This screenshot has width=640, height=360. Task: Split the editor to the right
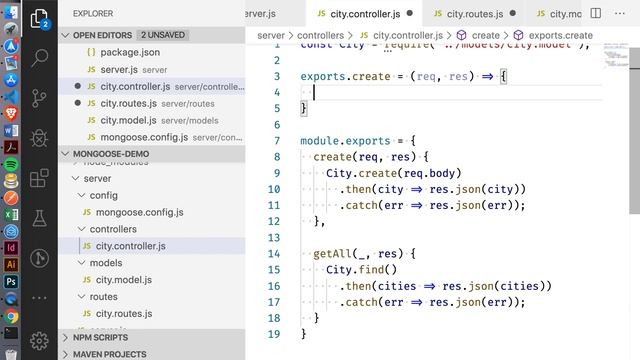596,13
